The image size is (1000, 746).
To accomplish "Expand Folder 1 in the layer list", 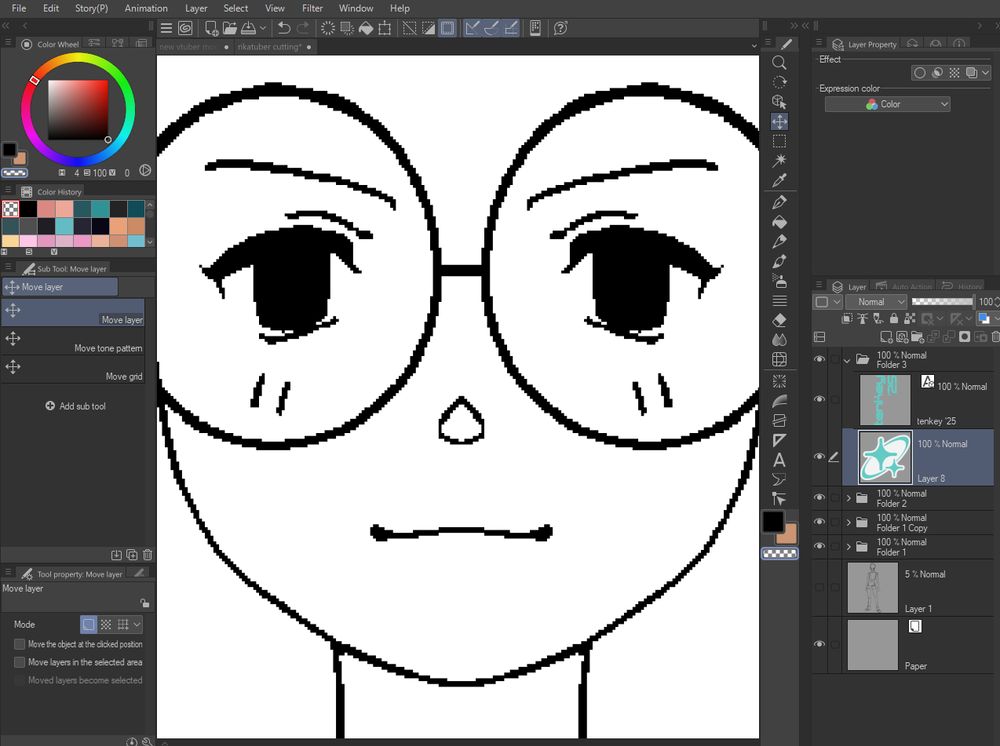I will point(848,546).
